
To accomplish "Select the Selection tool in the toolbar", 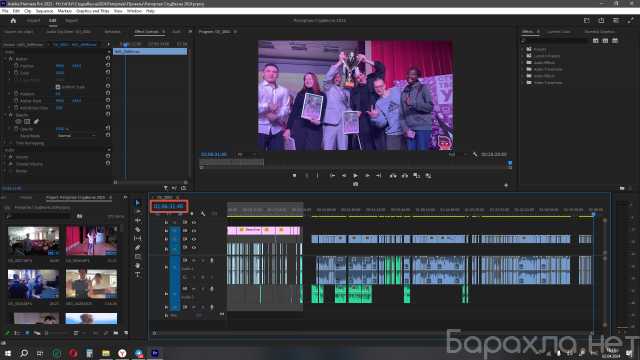I will 138,203.
